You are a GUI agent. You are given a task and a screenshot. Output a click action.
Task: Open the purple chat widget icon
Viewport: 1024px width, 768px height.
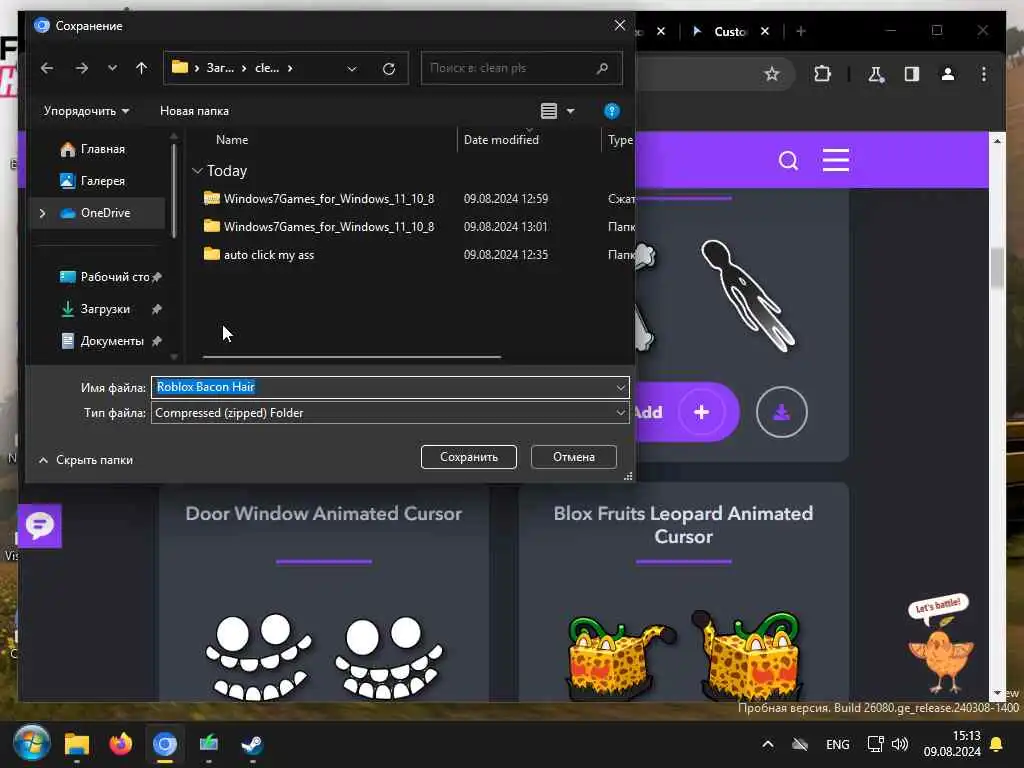coord(40,526)
